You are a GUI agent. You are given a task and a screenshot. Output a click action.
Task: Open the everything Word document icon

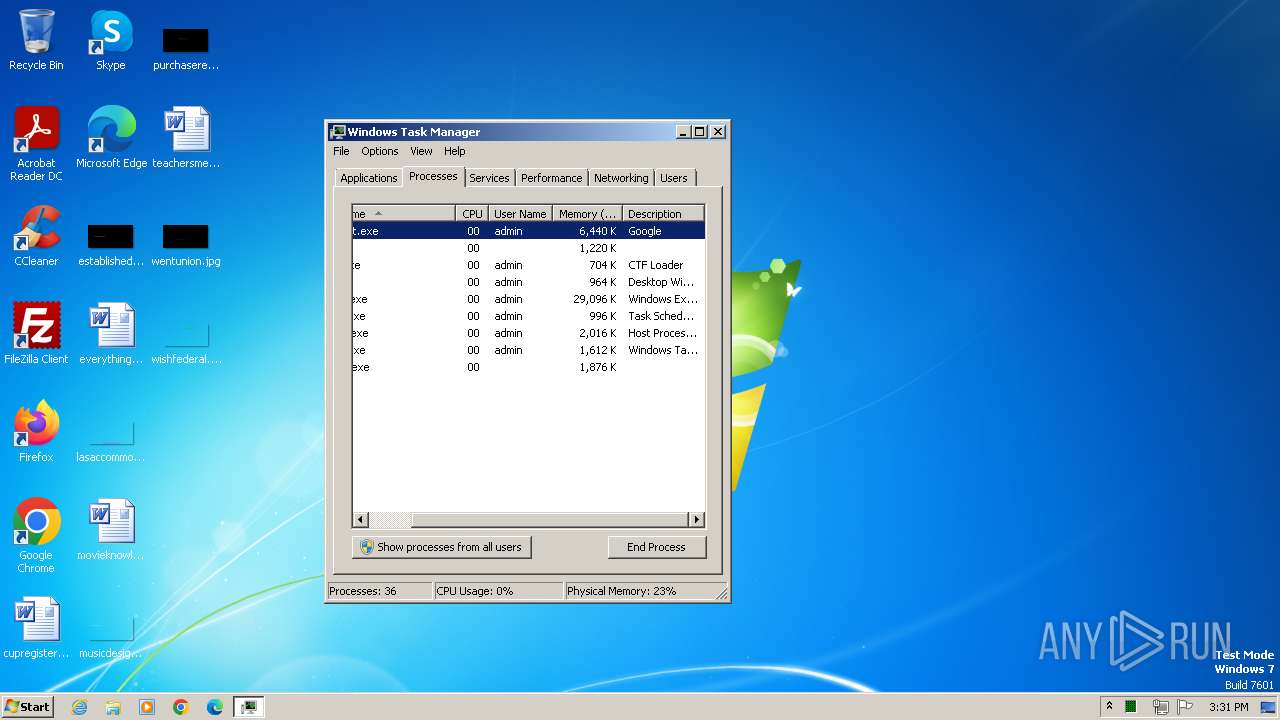point(111,333)
